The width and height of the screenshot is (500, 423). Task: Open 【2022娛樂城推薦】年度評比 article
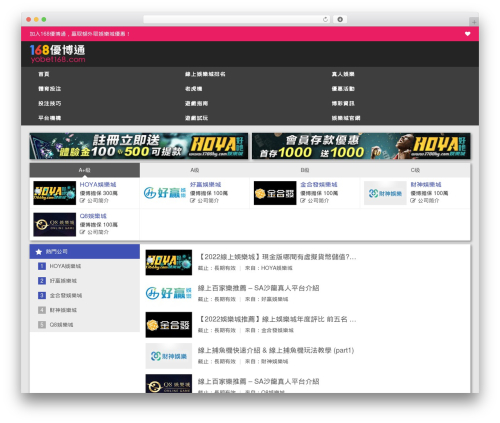click(x=277, y=319)
